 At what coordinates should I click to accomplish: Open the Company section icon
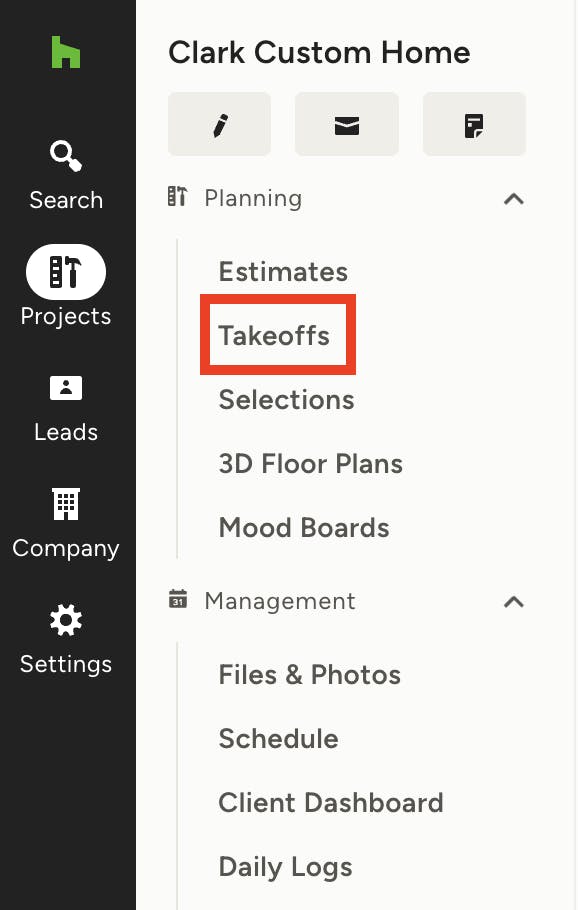click(x=66, y=504)
